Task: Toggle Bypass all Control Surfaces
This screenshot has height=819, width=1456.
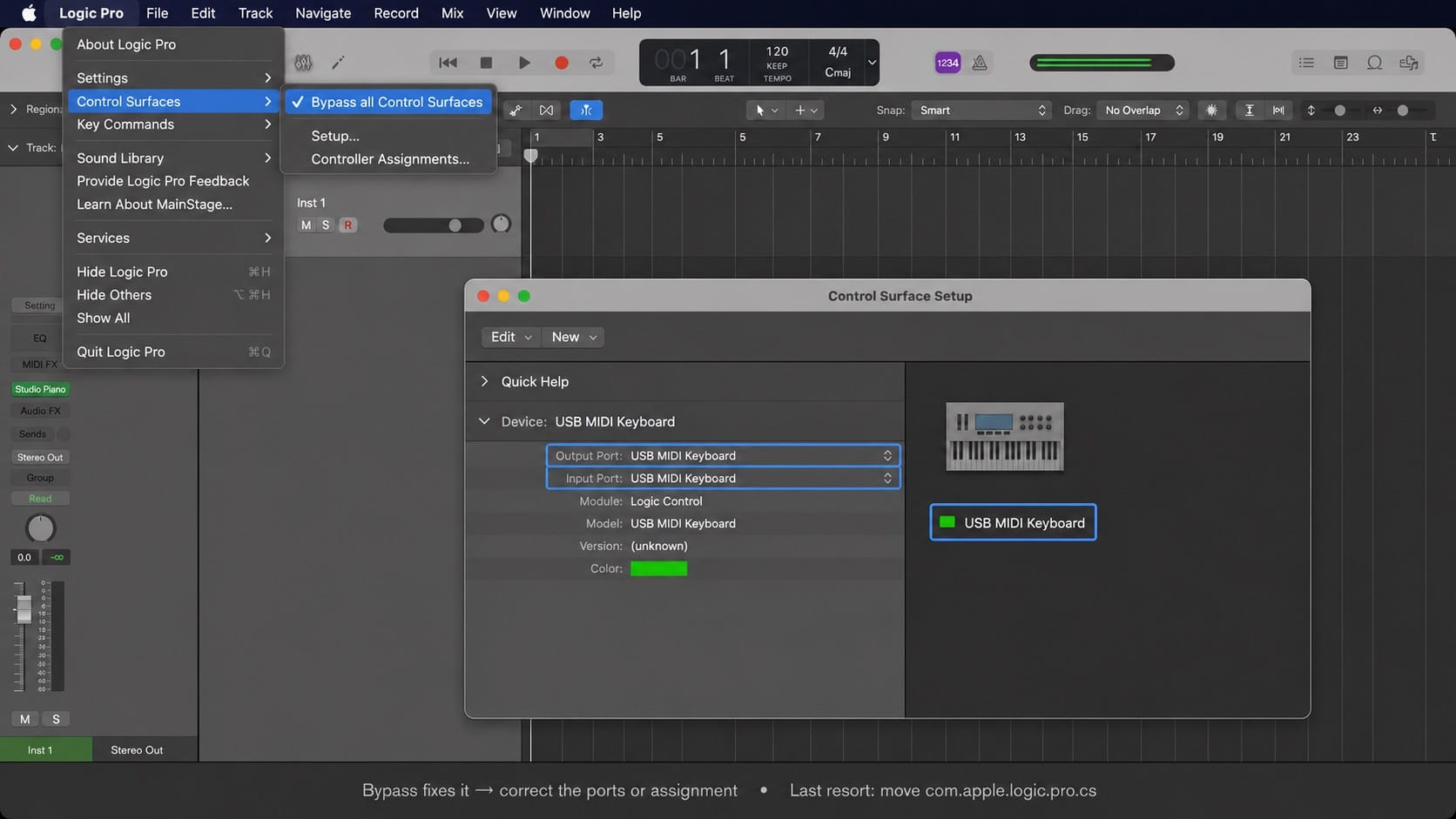Action: [389, 102]
